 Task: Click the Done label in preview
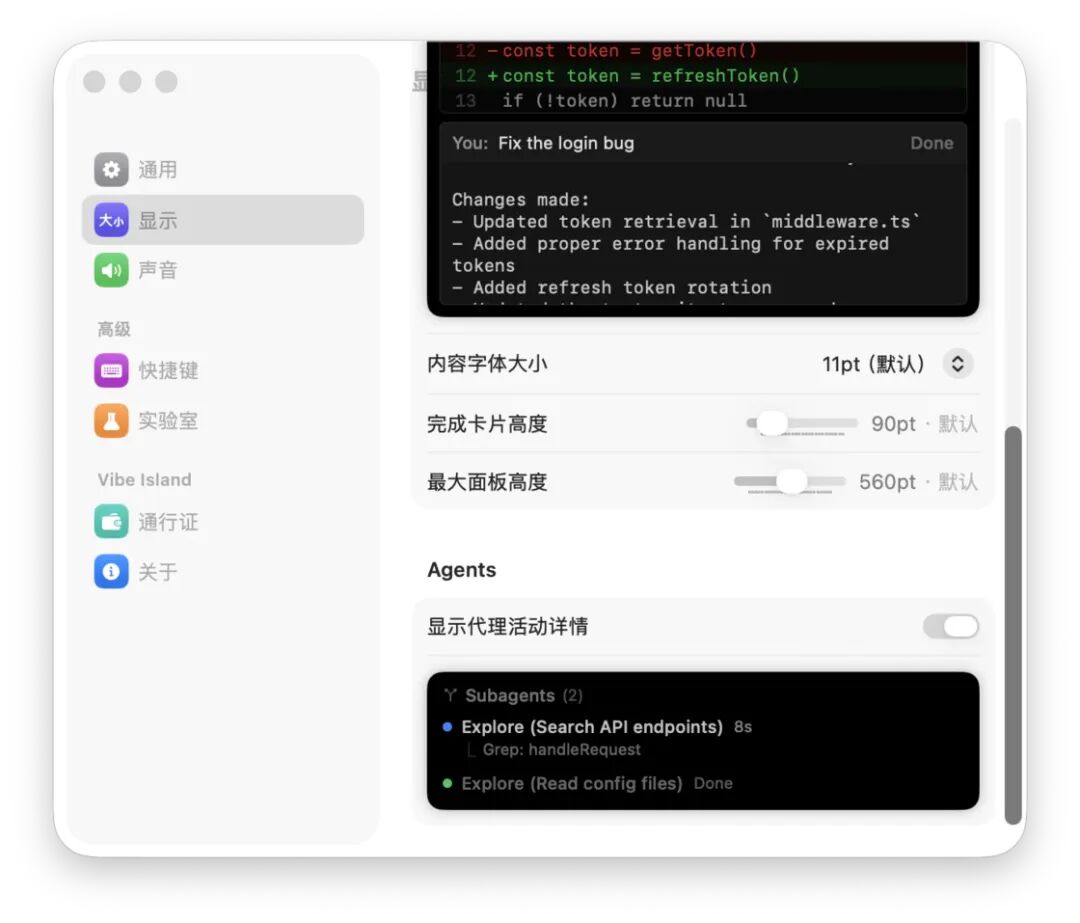click(x=932, y=143)
